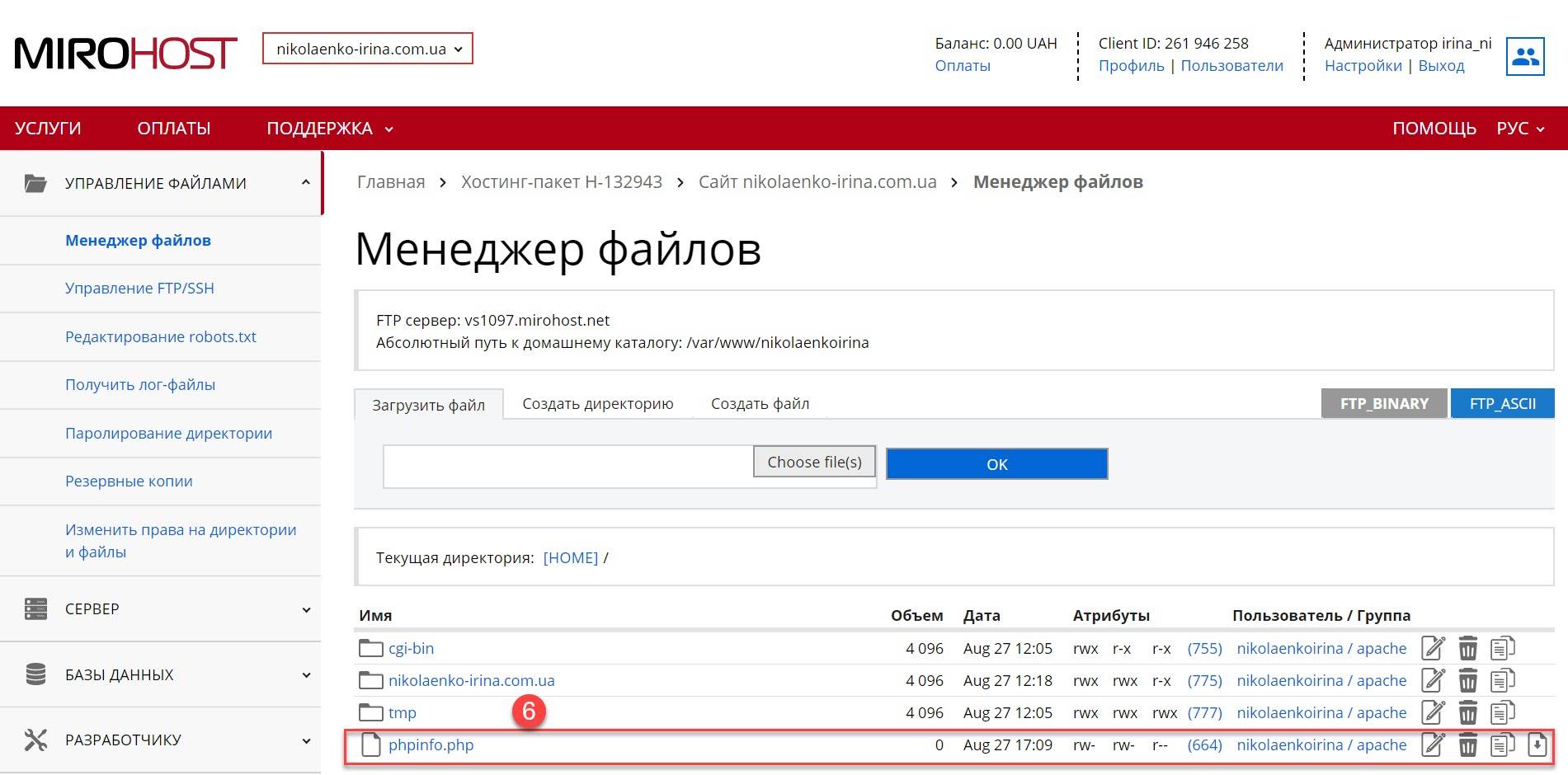The image size is (1568, 775).
Task: Open Менеджер файлов in the sidebar
Action: coord(138,241)
